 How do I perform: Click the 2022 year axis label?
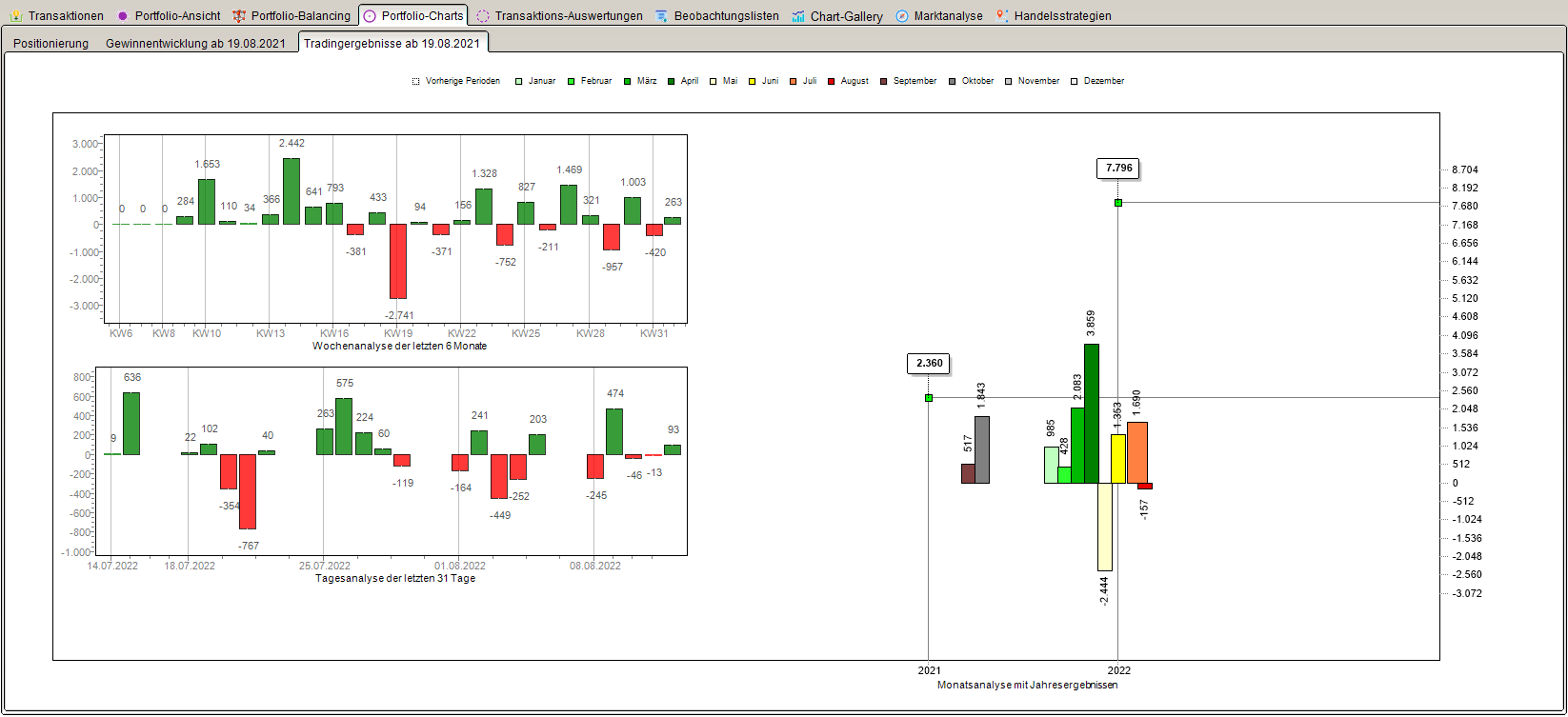click(1118, 670)
